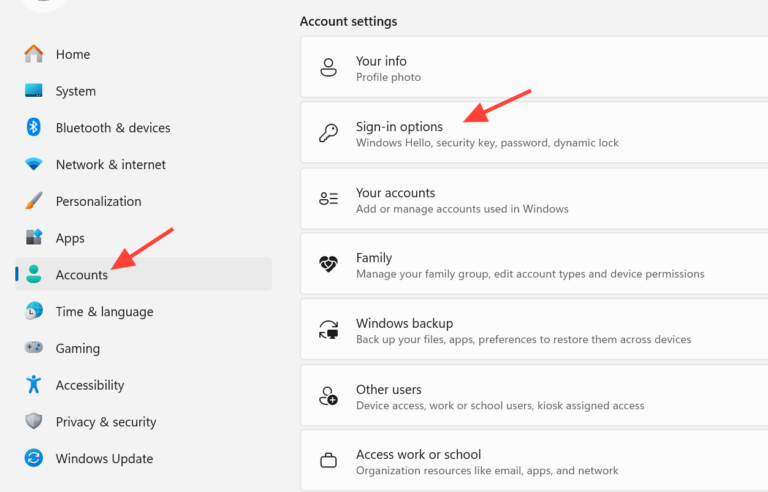Click the Access work or school briefcase icon
Image resolution: width=768 pixels, height=492 pixels.
329,461
